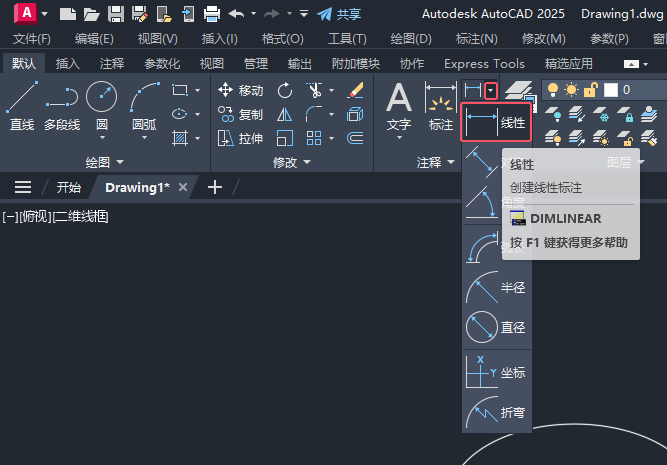Click the Rotate icon
The height and width of the screenshot is (465, 667).
pyautogui.click(x=285, y=90)
